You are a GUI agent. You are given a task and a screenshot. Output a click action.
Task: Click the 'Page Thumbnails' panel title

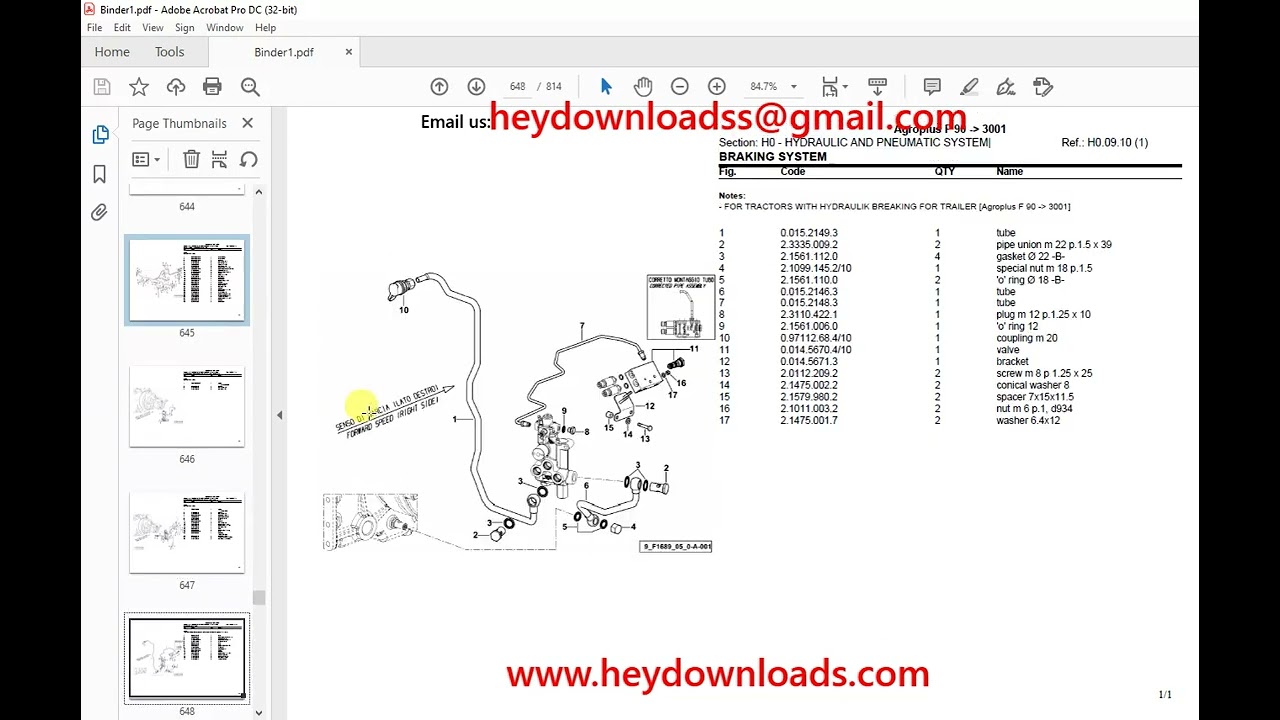(x=179, y=123)
